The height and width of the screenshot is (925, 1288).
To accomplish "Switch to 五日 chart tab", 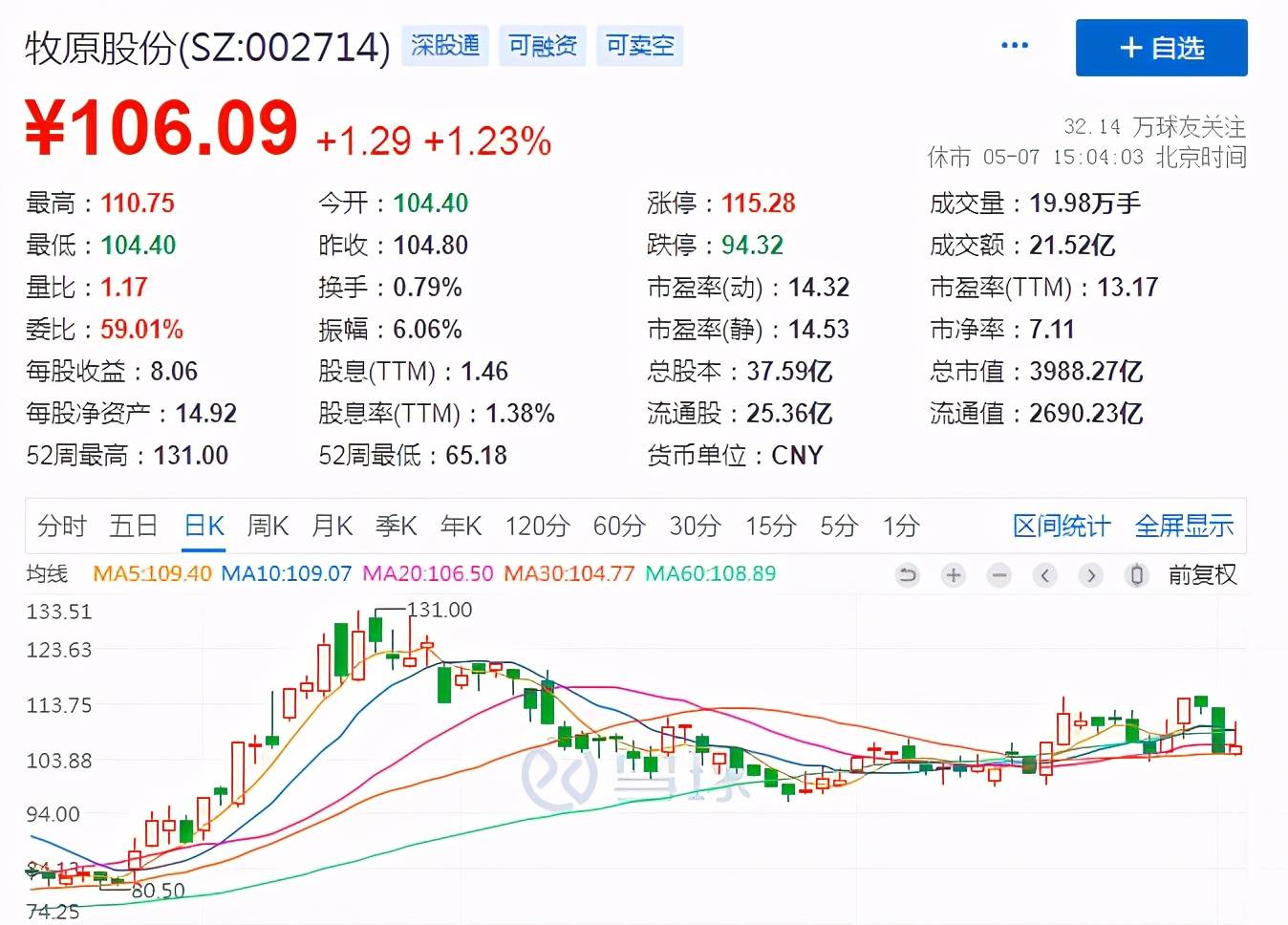I will [133, 526].
